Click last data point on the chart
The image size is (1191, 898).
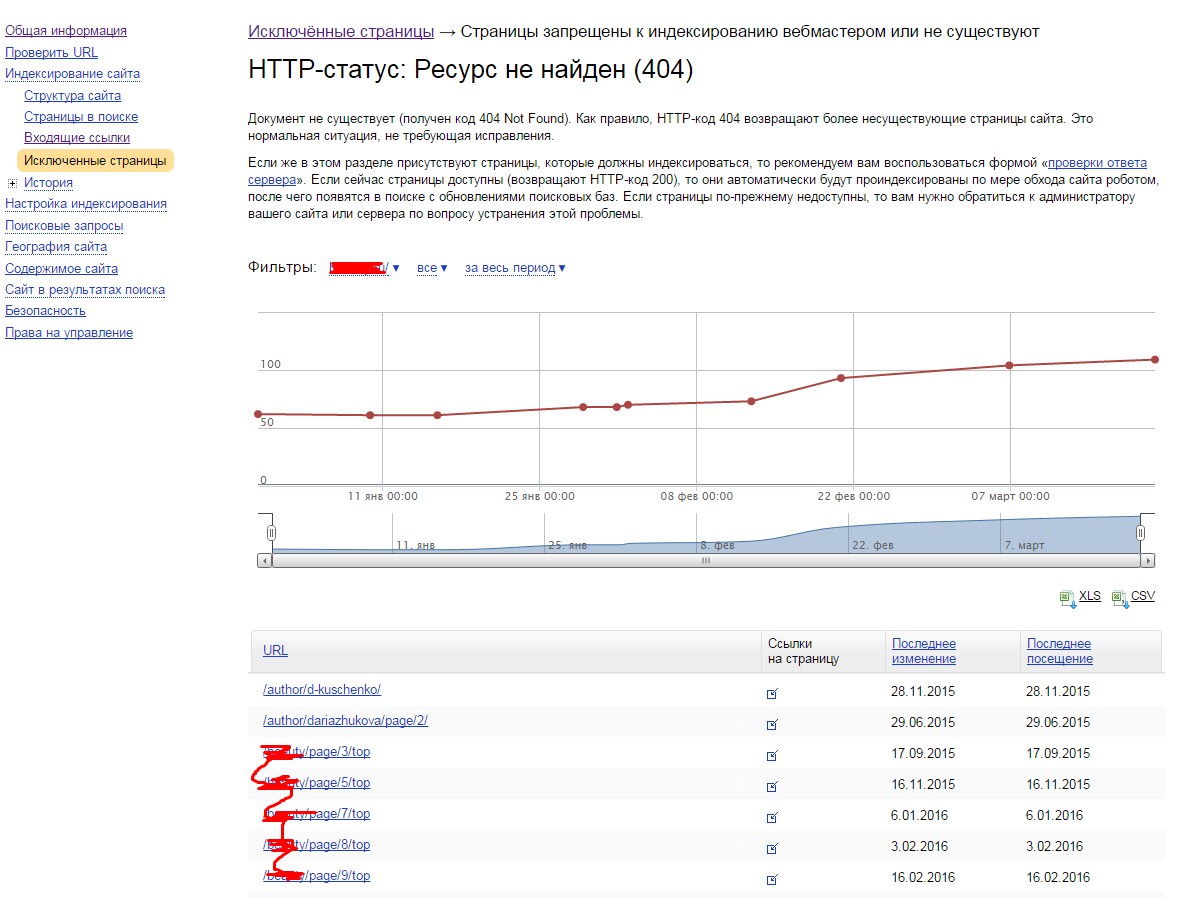(x=1154, y=359)
